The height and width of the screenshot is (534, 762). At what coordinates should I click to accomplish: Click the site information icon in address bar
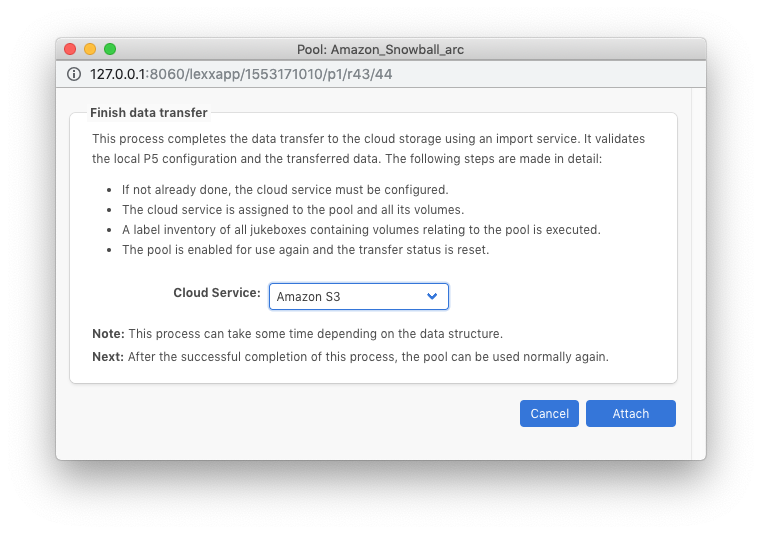click(74, 74)
